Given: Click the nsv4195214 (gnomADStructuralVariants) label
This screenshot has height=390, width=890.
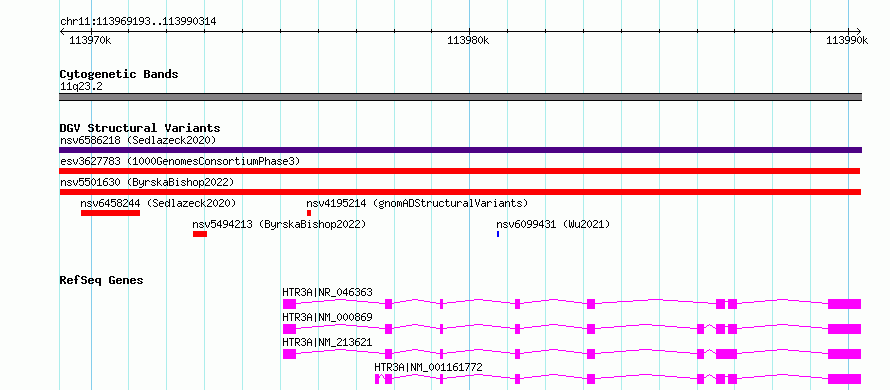Looking at the screenshot, I should [417, 203].
